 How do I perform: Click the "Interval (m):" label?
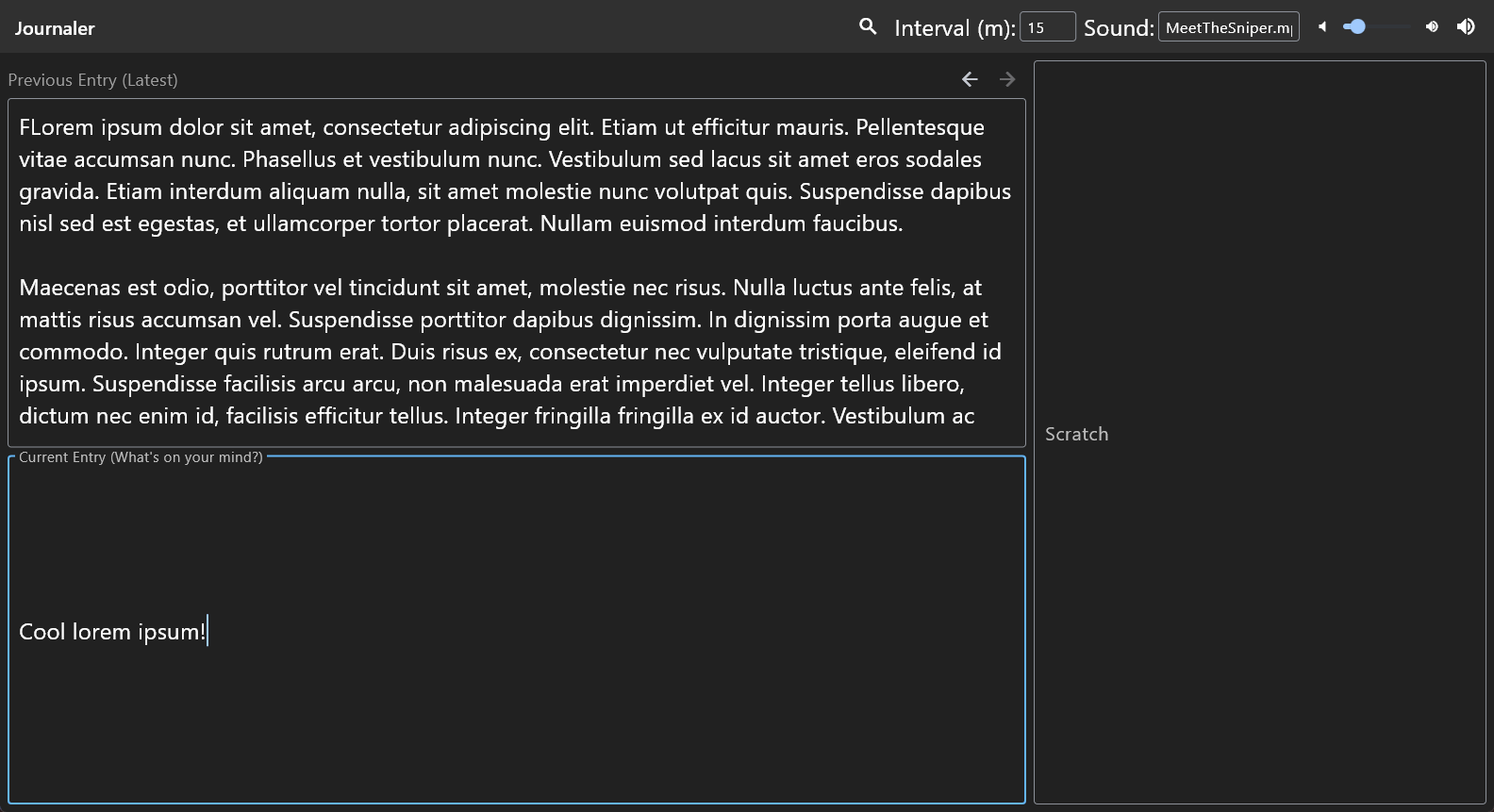click(x=954, y=28)
